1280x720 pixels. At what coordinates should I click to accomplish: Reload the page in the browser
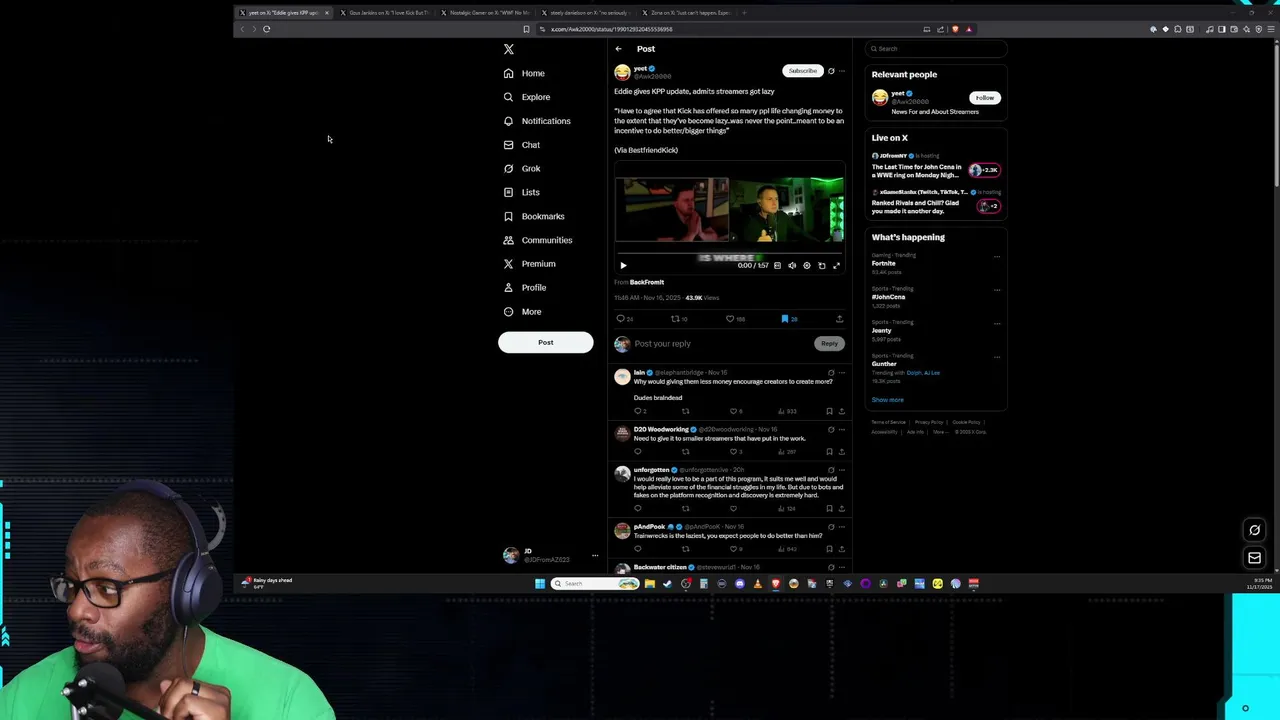click(267, 29)
